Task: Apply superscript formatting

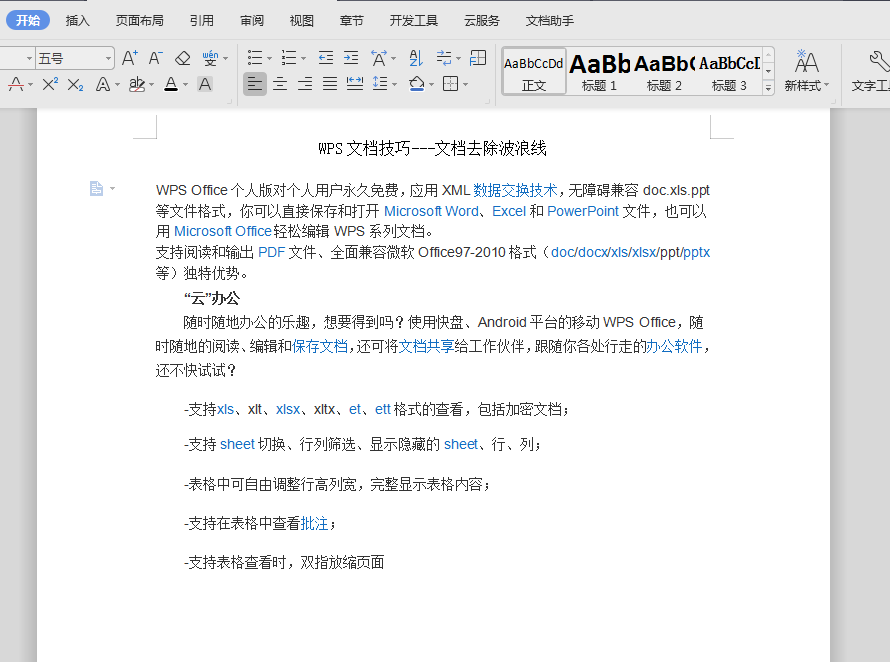Action: [50, 85]
